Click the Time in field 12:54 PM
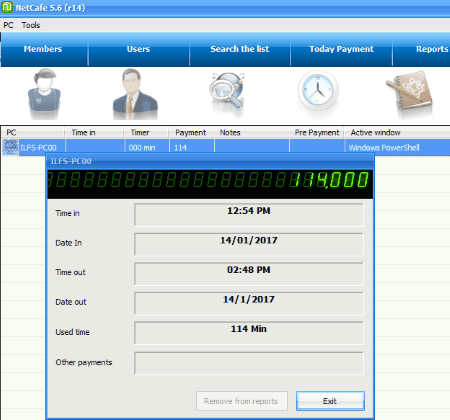The image size is (450, 420). (x=249, y=215)
